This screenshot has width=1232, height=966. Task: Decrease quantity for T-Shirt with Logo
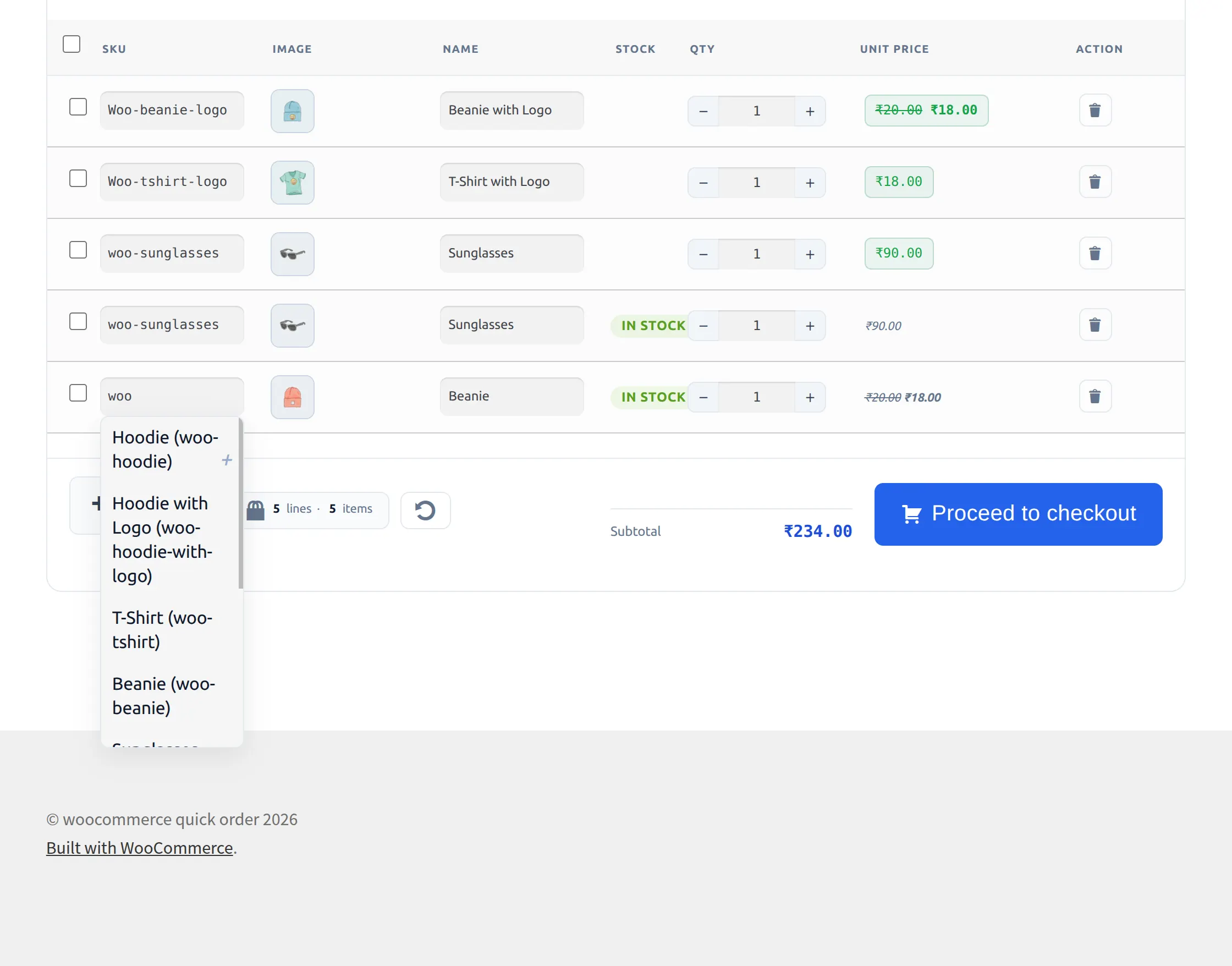pyautogui.click(x=703, y=183)
